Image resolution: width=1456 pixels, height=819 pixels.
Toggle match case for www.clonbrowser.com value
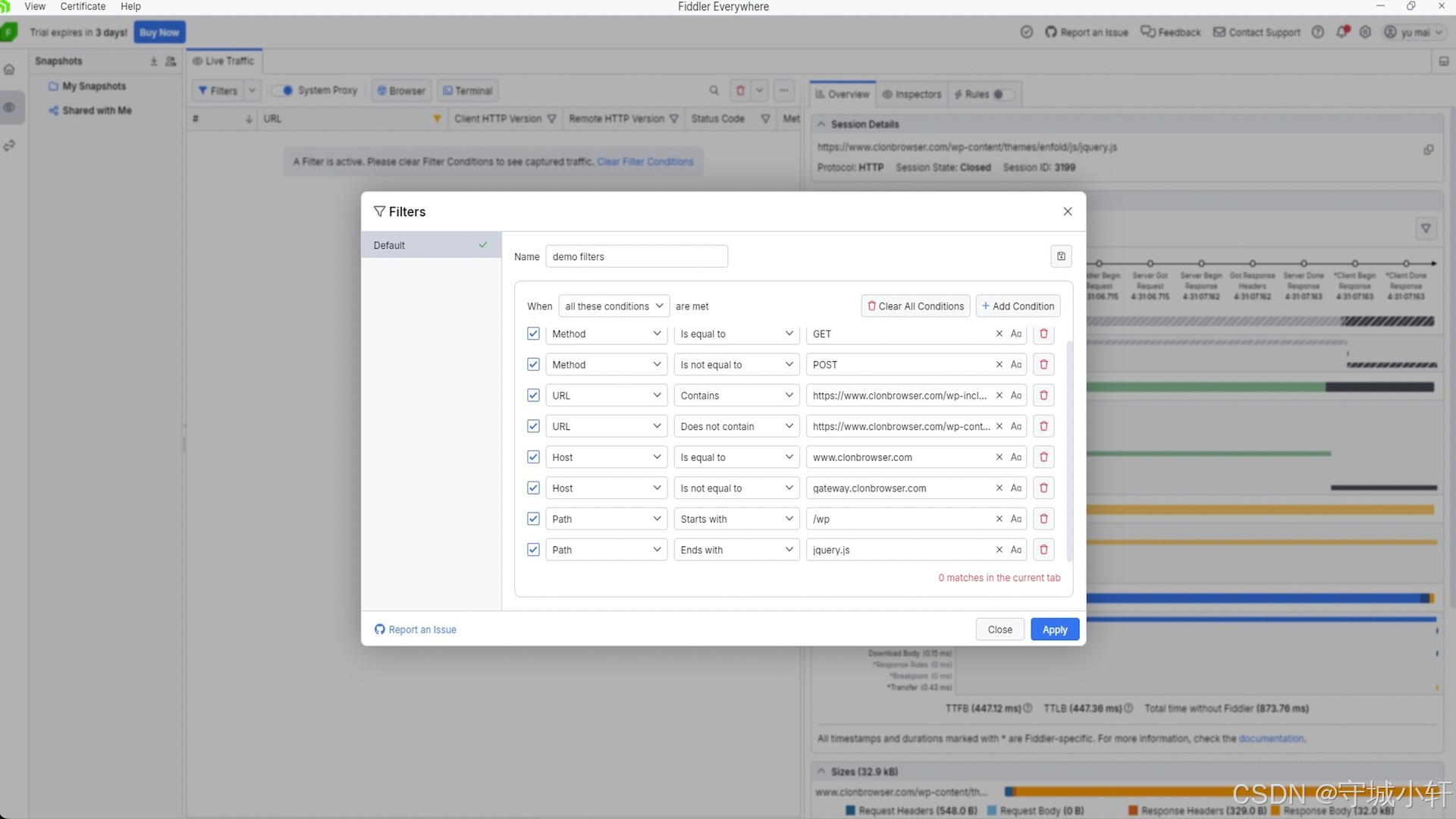(x=1016, y=457)
